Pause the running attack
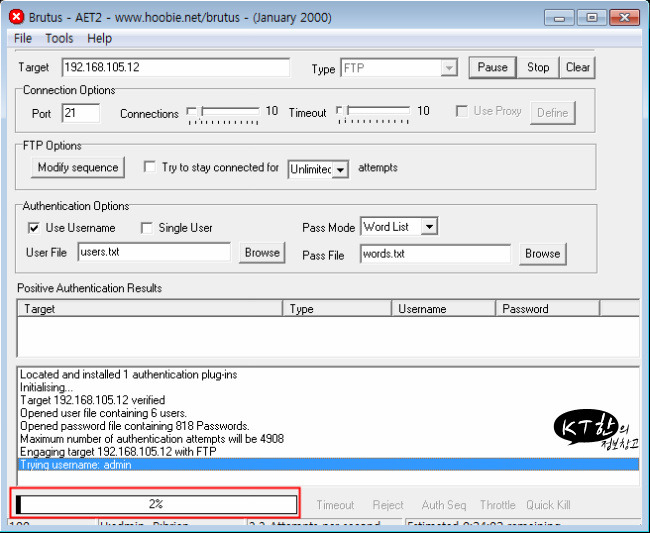 (x=492, y=67)
